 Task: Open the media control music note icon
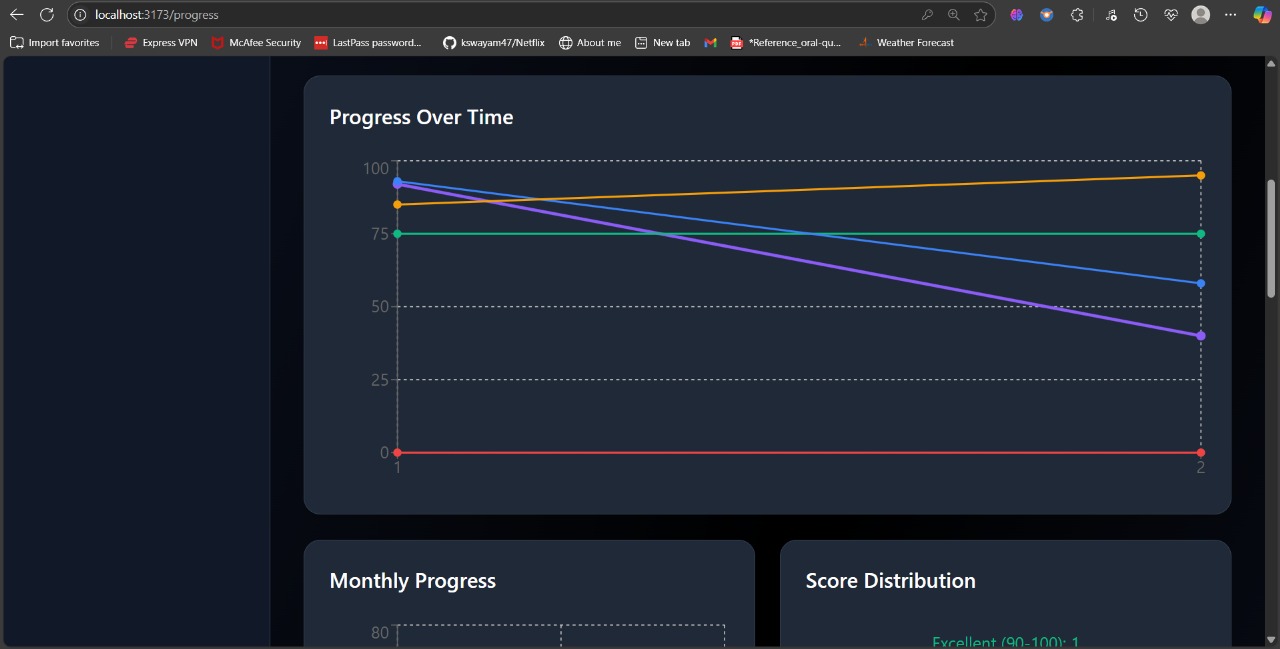[1111, 15]
